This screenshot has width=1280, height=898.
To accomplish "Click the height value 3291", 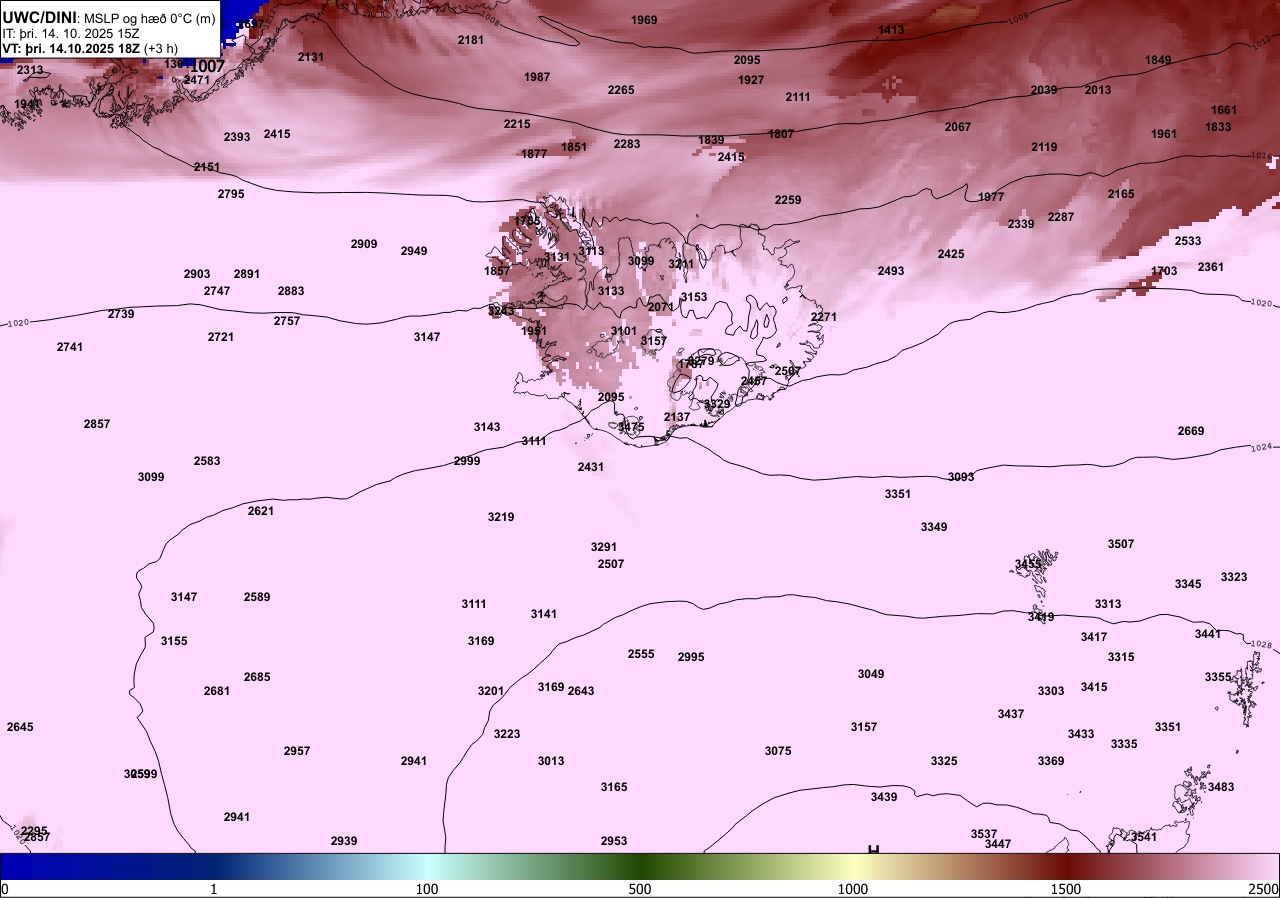I will pos(604,547).
